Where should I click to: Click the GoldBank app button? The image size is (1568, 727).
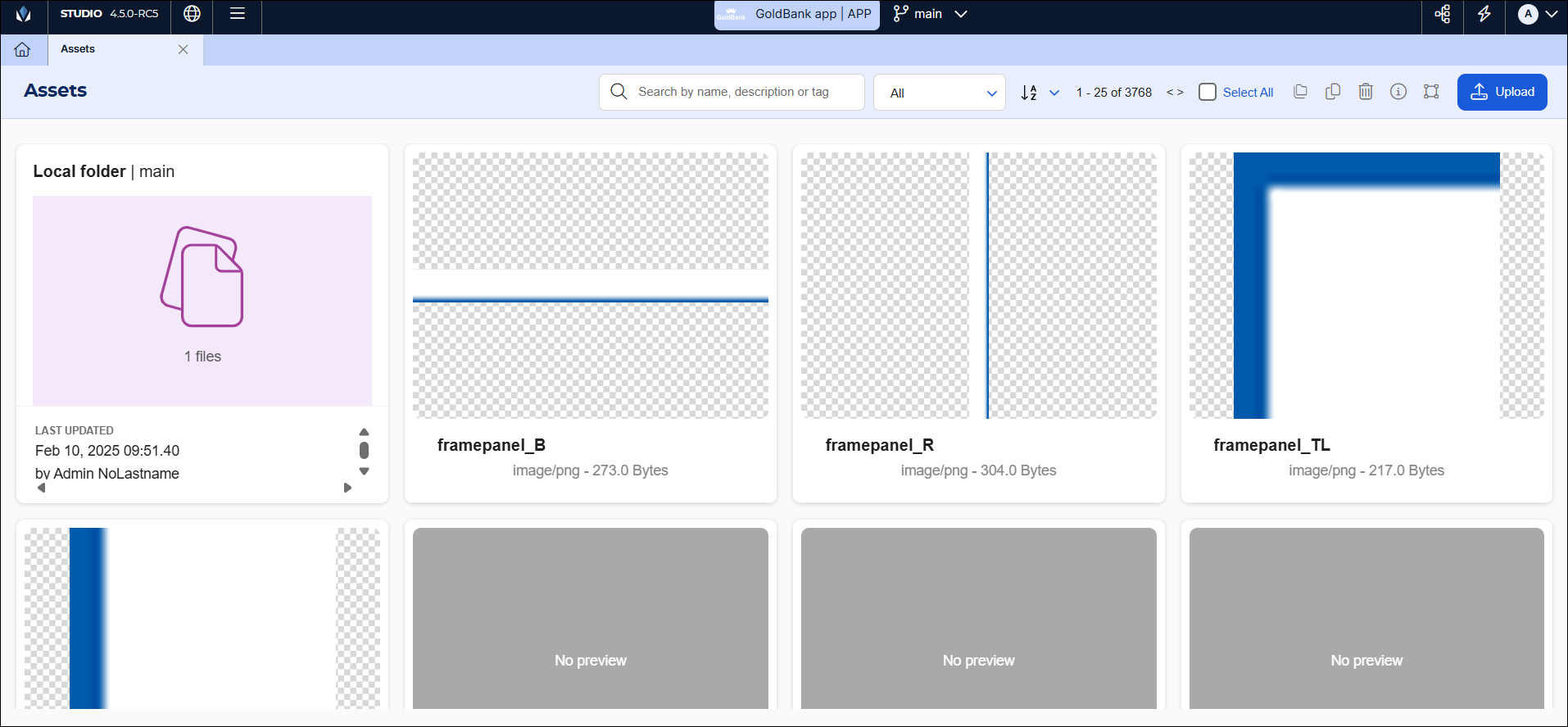click(x=796, y=14)
